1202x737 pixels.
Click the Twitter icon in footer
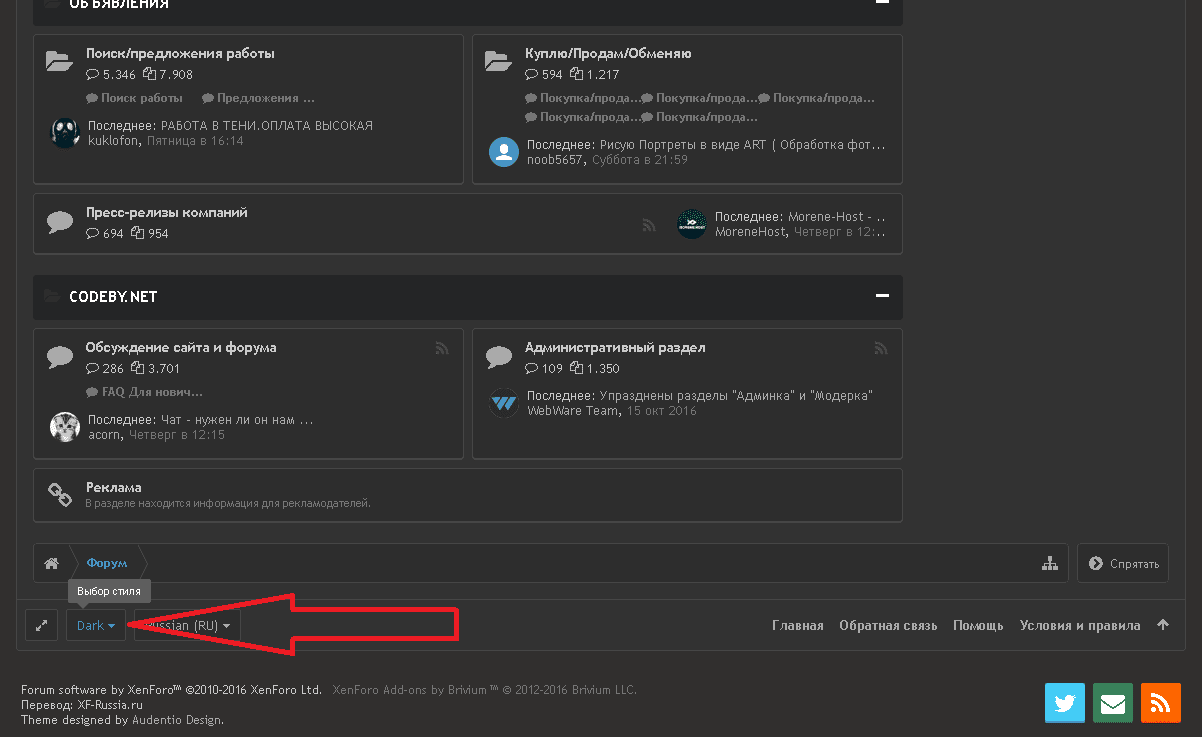(x=1065, y=703)
